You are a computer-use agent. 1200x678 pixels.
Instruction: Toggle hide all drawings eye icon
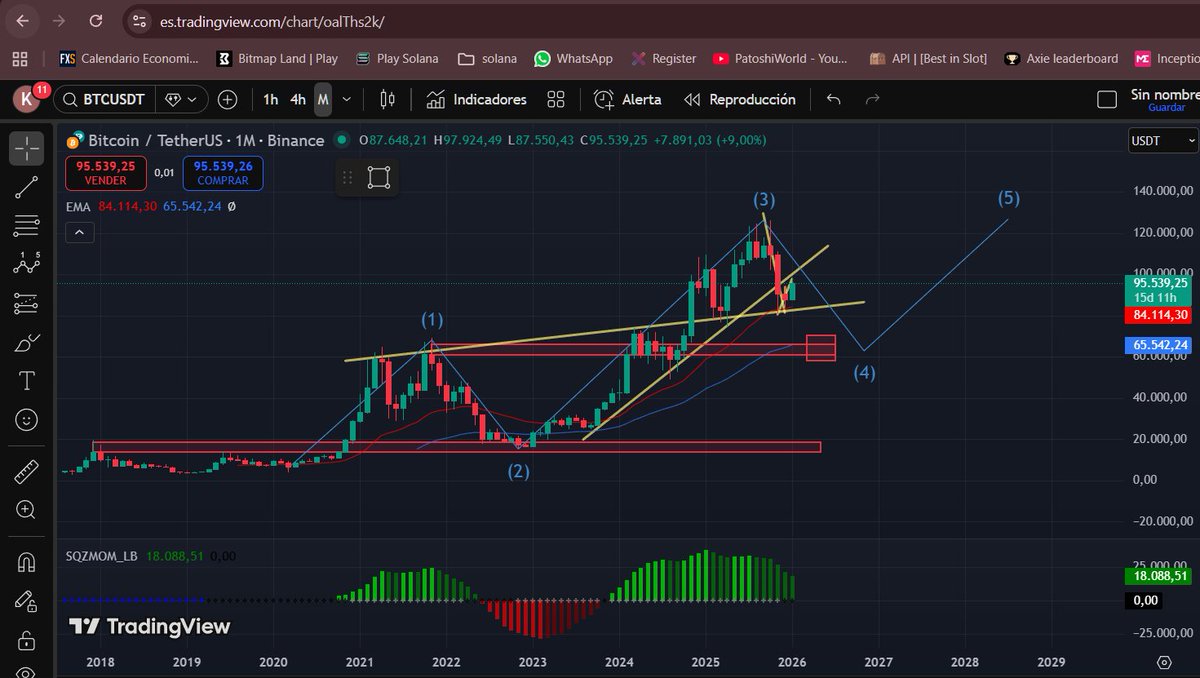tap(27, 672)
